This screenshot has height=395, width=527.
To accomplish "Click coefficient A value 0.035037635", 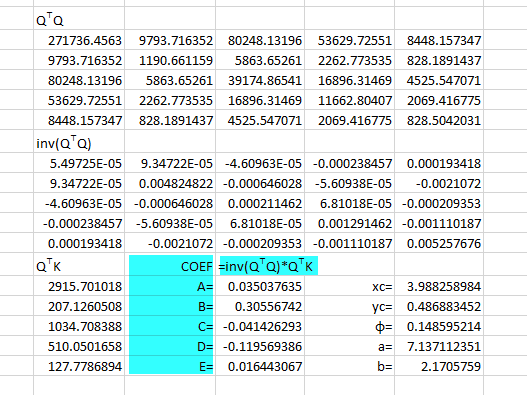I will 260,286.
